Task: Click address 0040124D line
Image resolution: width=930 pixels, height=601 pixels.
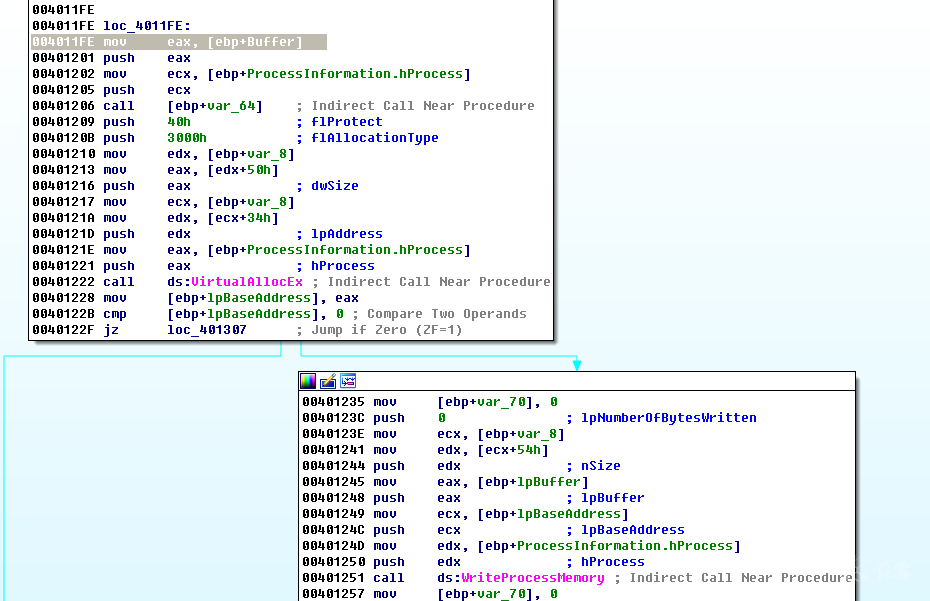Action: (x=521, y=546)
